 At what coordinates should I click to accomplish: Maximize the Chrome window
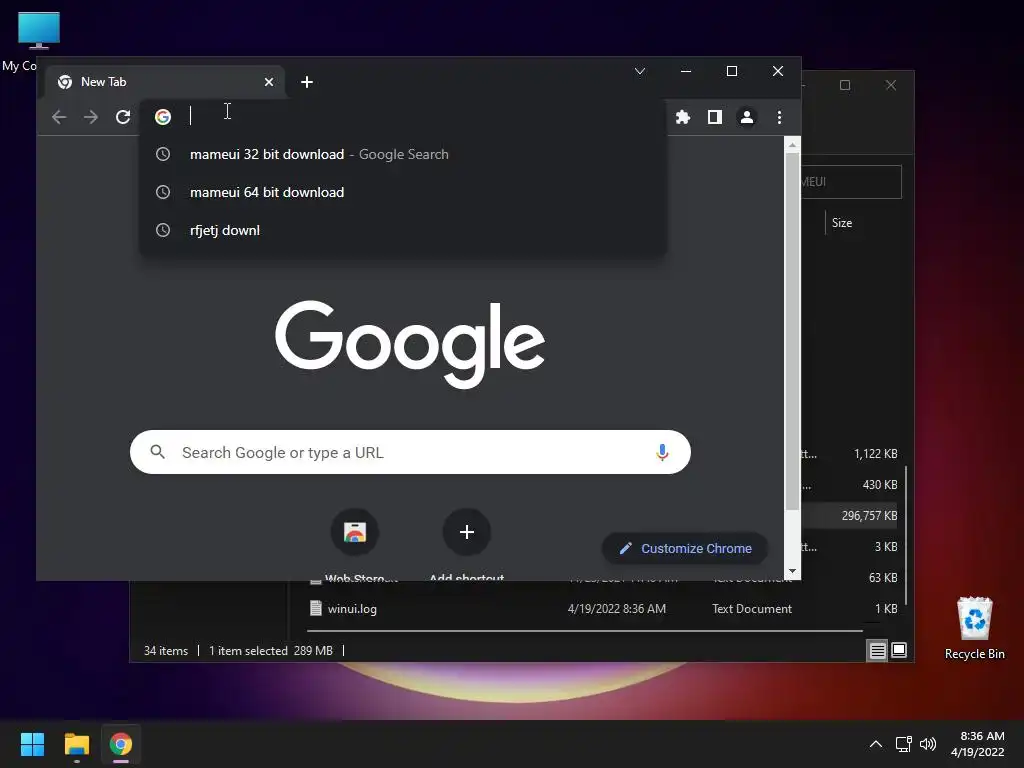[731, 71]
